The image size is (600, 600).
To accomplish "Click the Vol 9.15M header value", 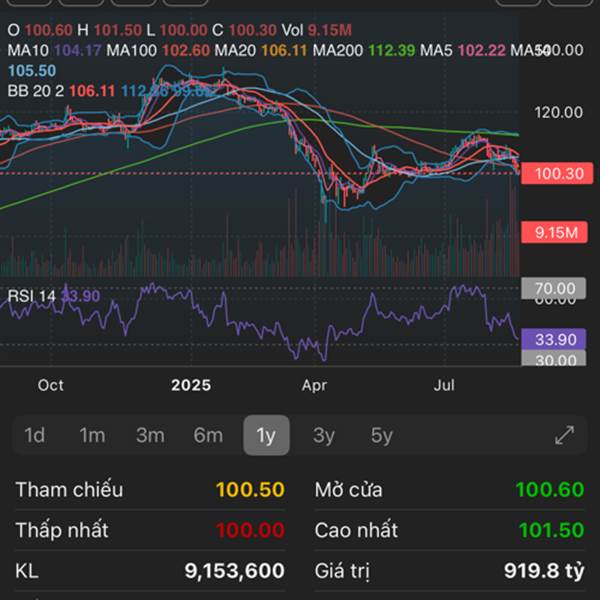I will click(x=316, y=30).
